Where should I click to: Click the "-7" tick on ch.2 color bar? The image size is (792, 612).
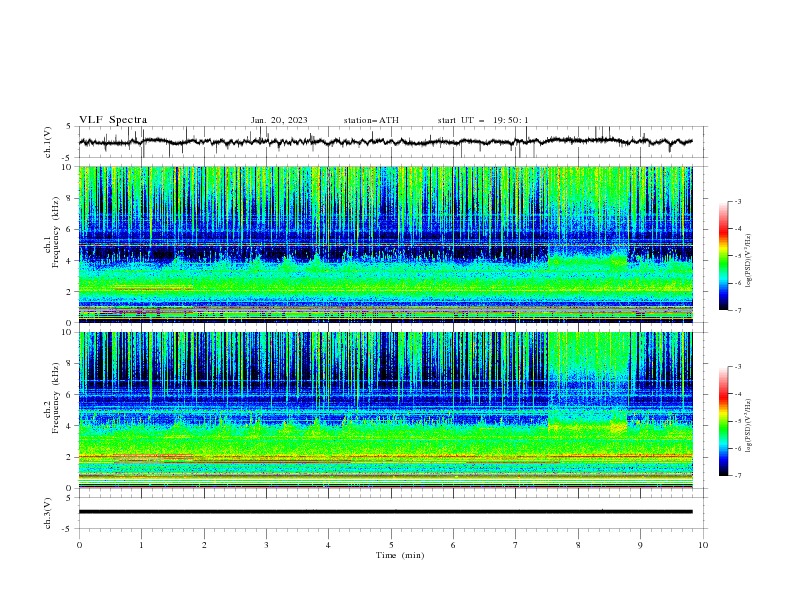[x=738, y=476]
